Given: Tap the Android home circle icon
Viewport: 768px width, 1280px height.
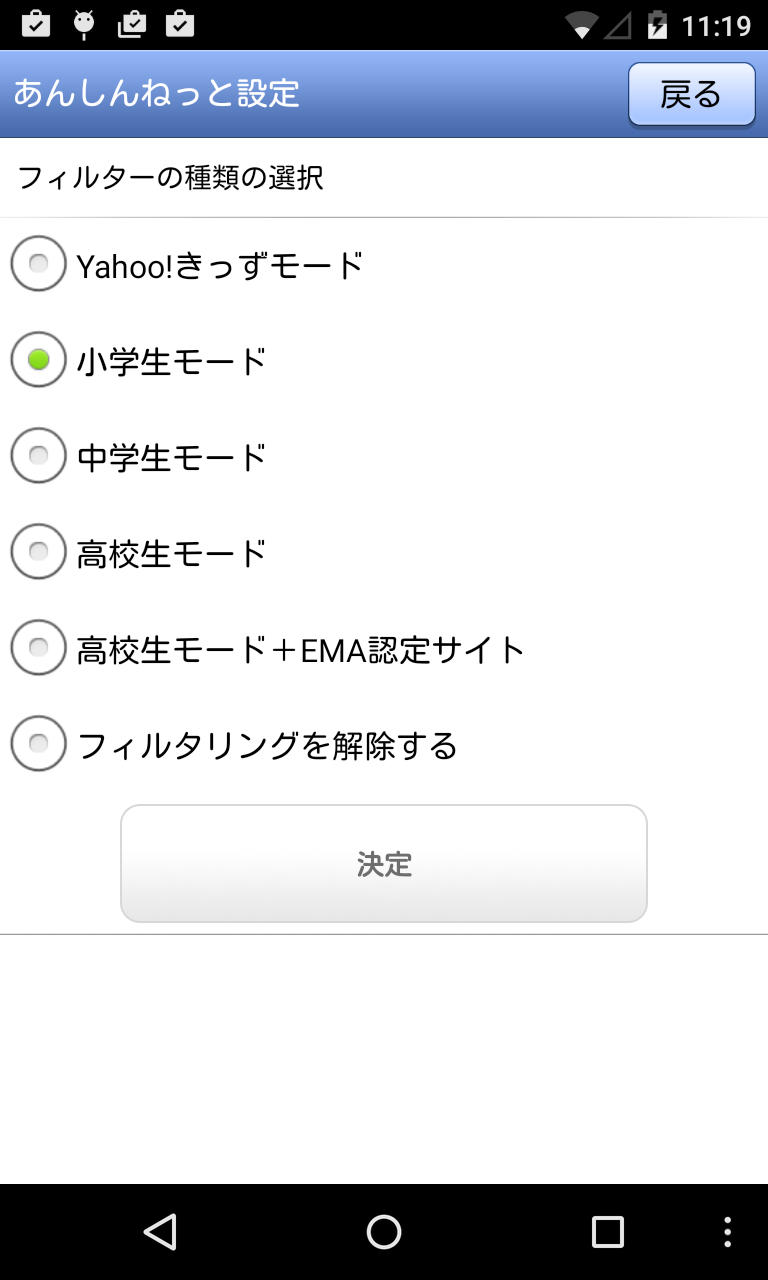Looking at the screenshot, I should 384,1232.
